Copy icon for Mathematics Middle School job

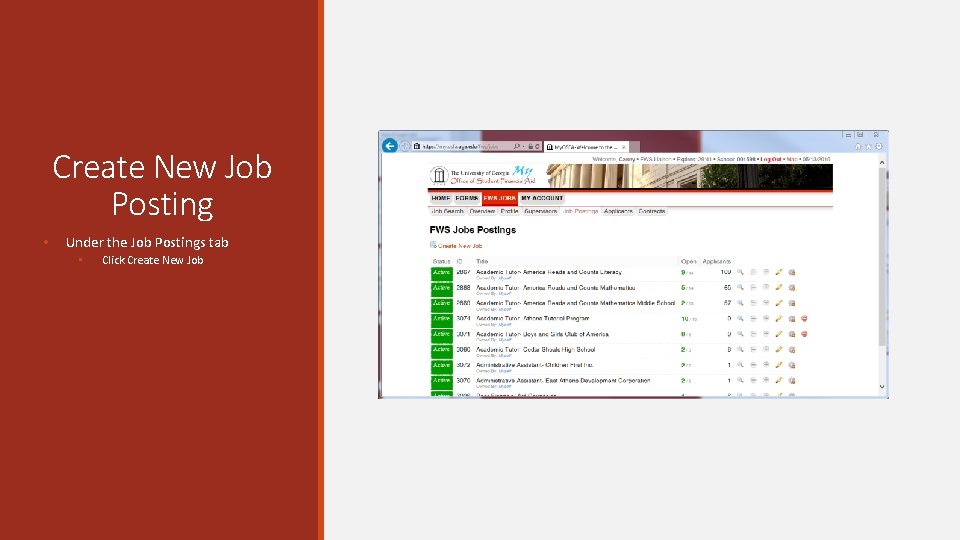tap(792, 303)
